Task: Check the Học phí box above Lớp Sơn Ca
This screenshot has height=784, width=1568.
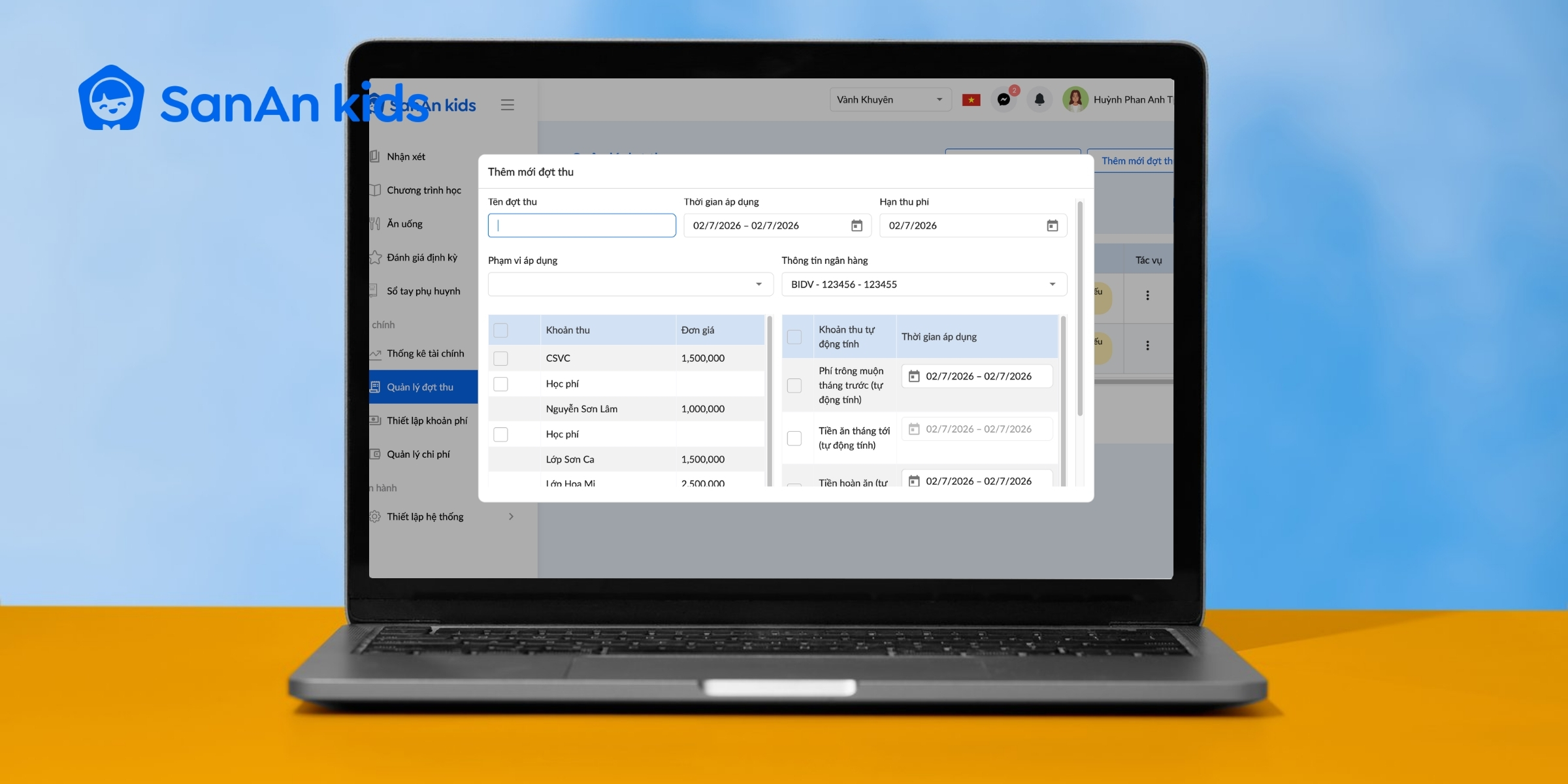Action: point(500,434)
